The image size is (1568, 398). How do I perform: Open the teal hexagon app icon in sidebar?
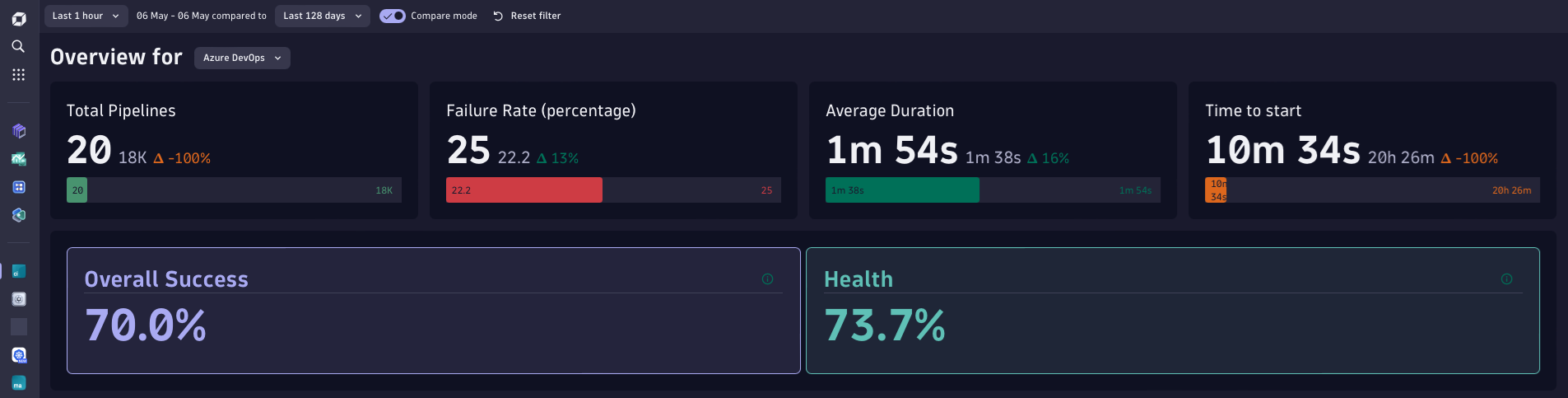click(19, 215)
